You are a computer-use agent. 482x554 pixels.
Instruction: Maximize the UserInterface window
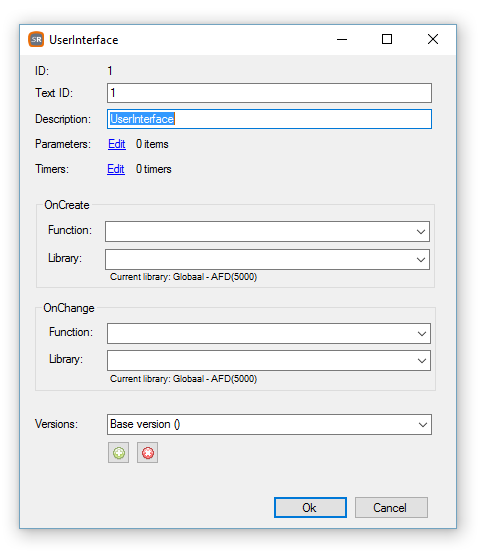point(387,39)
